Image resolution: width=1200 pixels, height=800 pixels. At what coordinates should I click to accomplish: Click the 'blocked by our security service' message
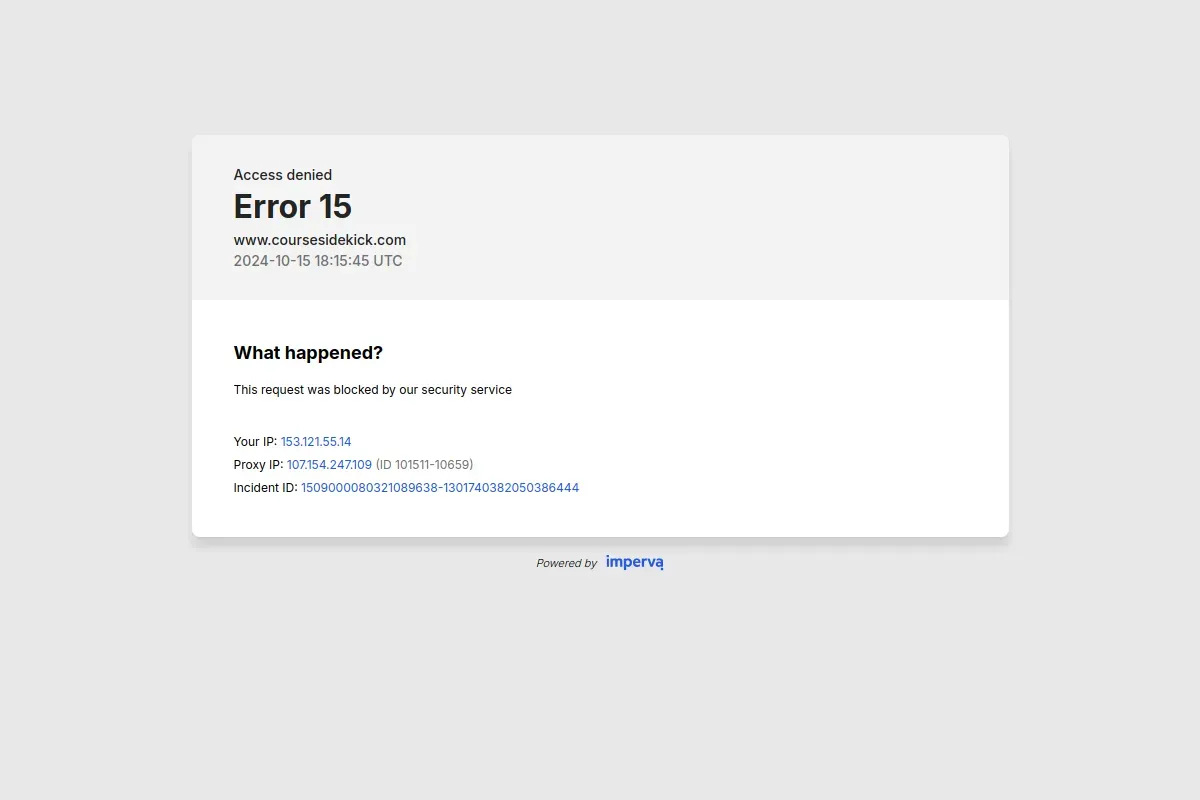tap(422, 390)
